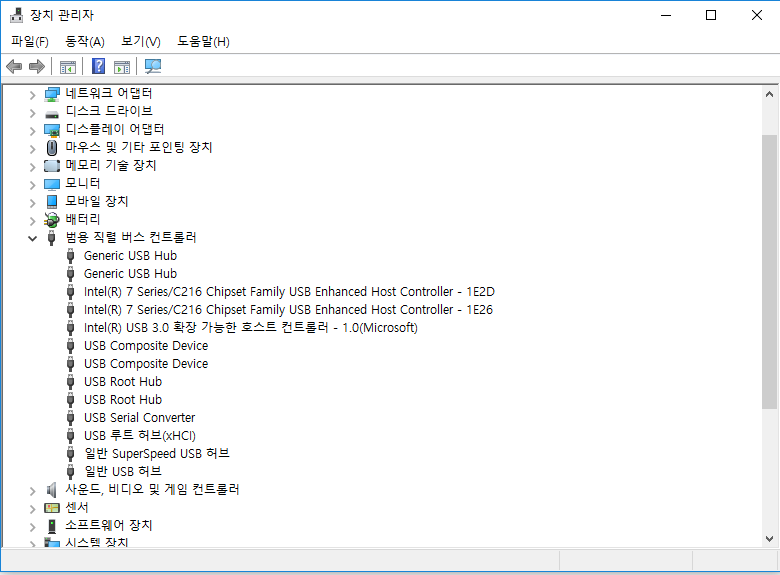Select the USB Serial Converter label
Image resolution: width=780 pixels, height=575 pixels.
point(139,417)
